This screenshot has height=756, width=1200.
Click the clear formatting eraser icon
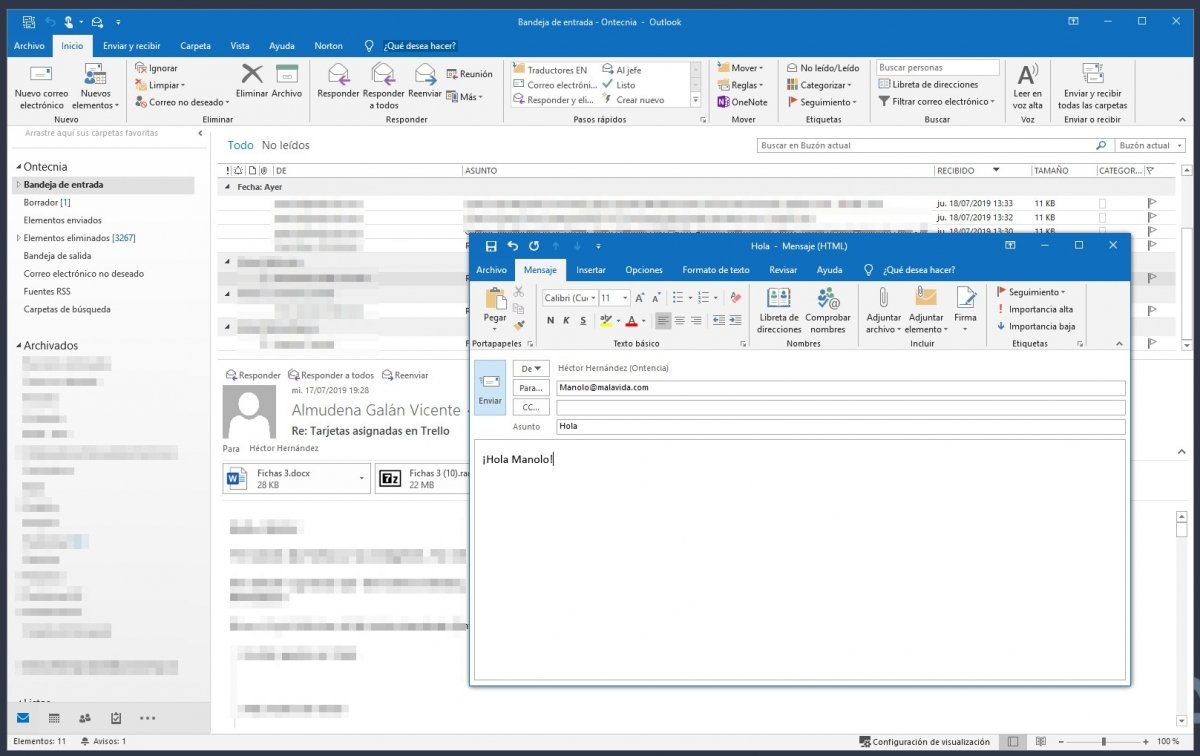pyautogui.click(x=736, y=298)
